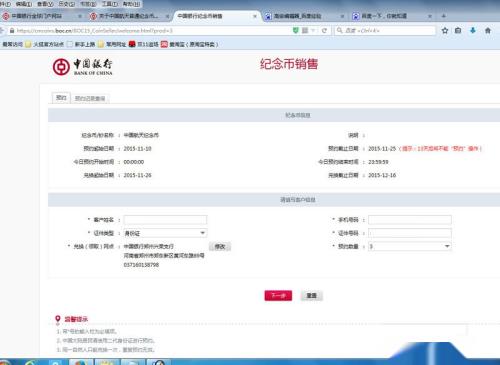Viewport: 500px width, 365px height.
Task: Click the branch phone number 037160138798
Action: click(x=141, y=265)
